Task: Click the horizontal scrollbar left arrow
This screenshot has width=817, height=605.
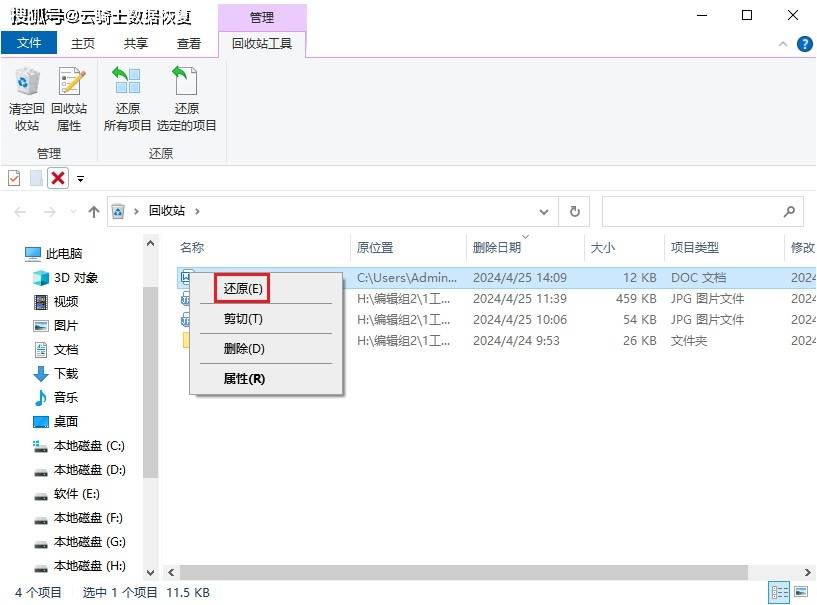Action: tap(171, 572)
